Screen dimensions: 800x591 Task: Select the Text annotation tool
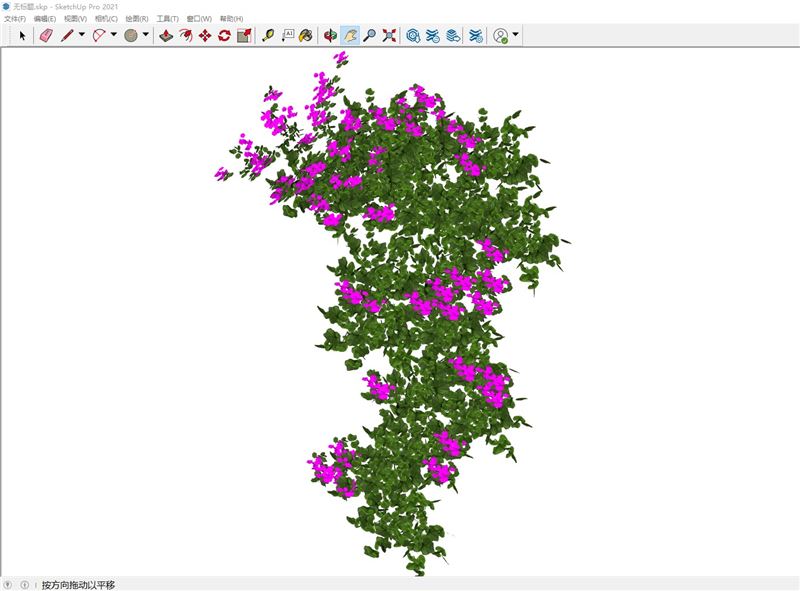coord(288,36)
